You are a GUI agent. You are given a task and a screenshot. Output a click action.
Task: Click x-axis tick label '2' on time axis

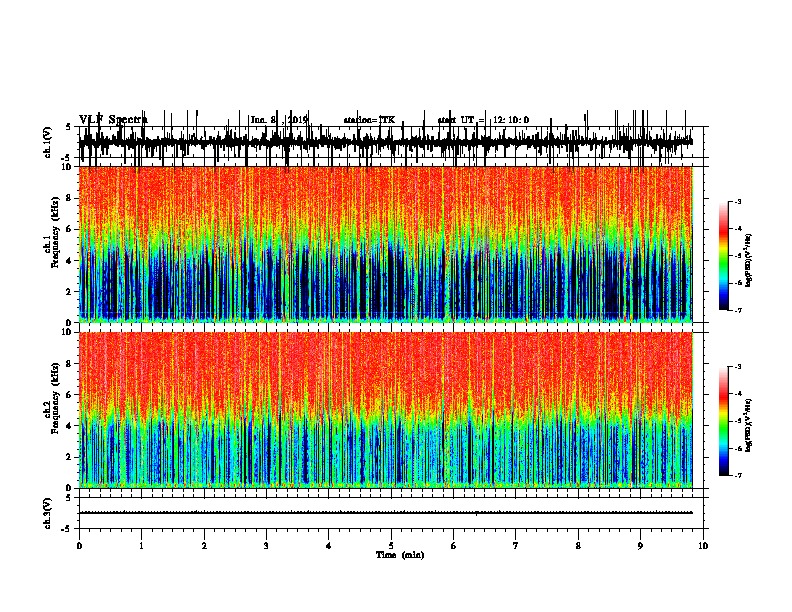[x=204, y=546]
